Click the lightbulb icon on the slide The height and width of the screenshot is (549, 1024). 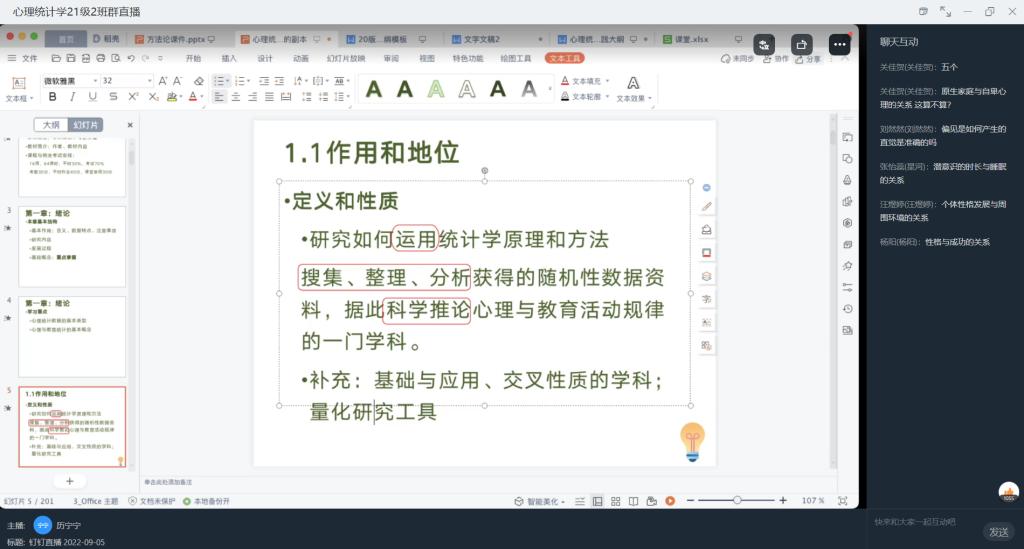[692, 440]
